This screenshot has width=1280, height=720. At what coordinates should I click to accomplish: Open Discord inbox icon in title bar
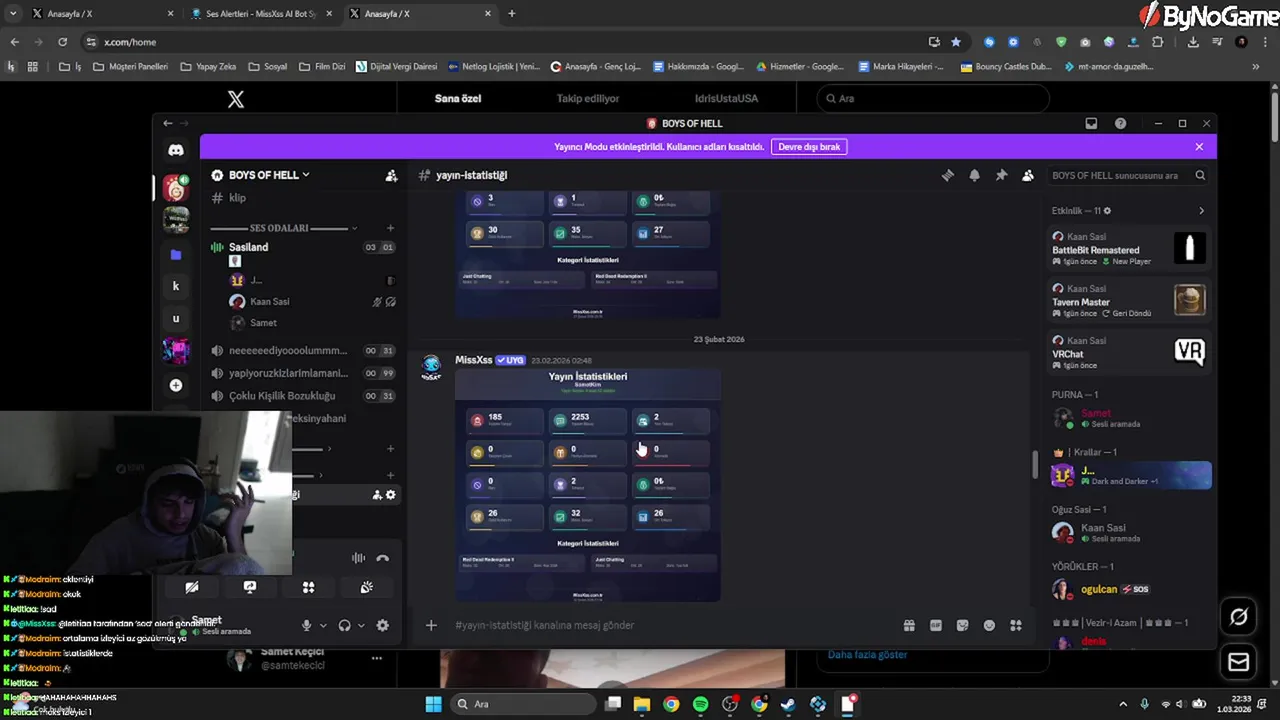pos(1091,123)
